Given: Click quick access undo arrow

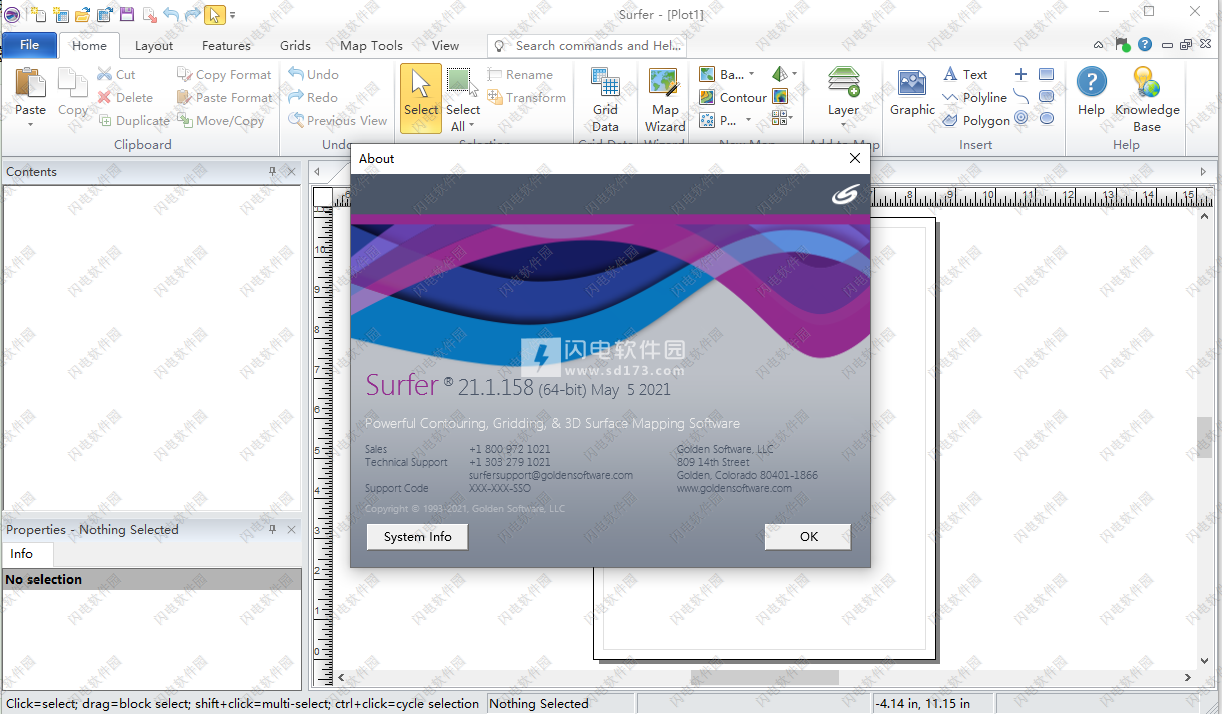Looking at the screenshot, I should [x=171, y=14].
